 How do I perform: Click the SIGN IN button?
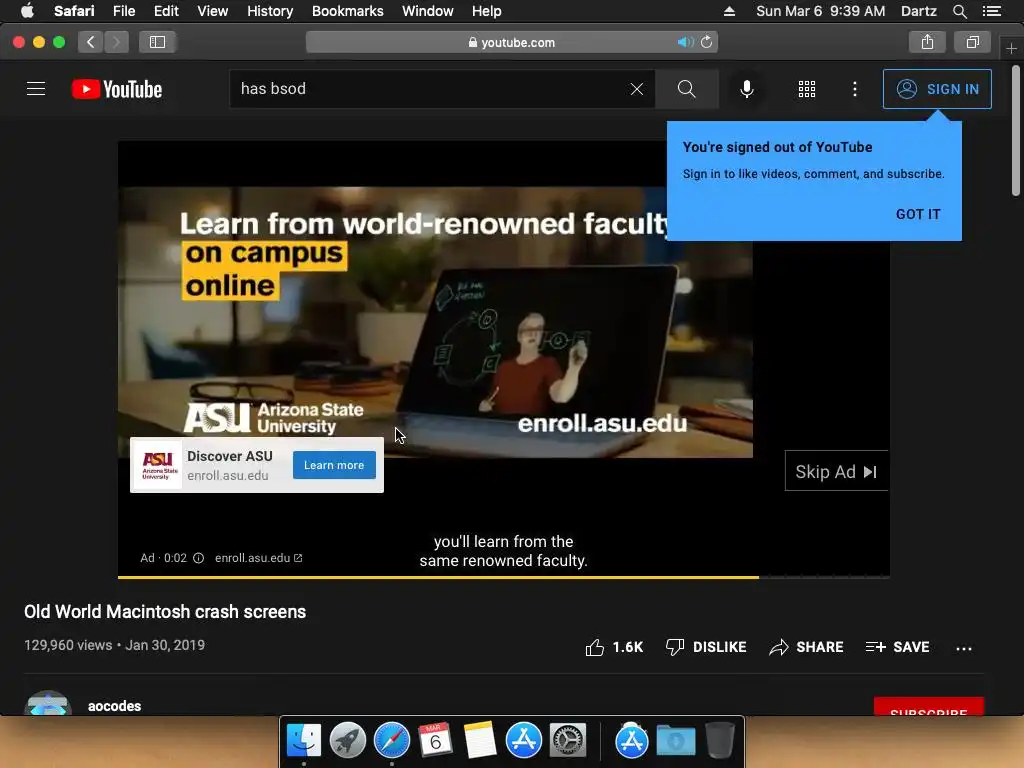point(936,89)
